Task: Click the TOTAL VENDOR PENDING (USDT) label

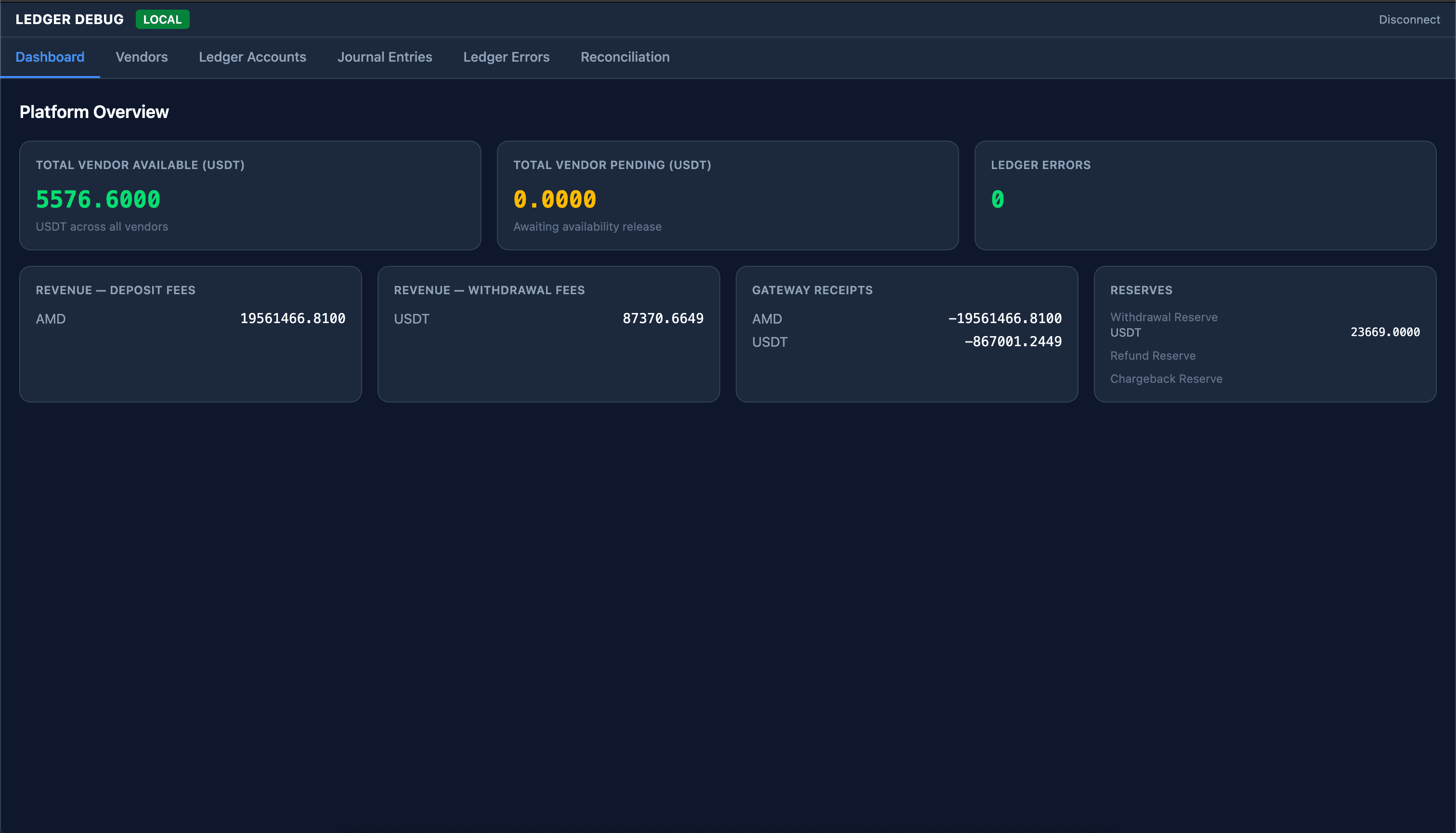Action: click(x=612, y=165)
